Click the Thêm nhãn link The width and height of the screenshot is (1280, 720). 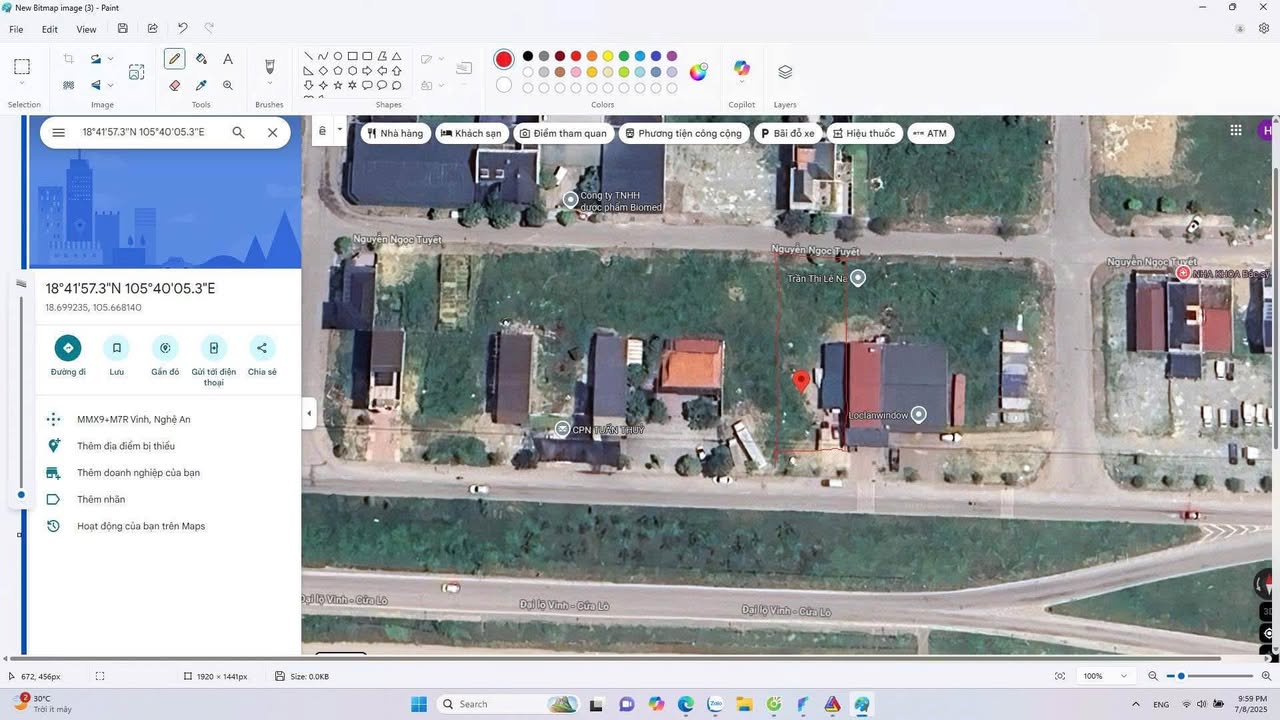(100, 499)
